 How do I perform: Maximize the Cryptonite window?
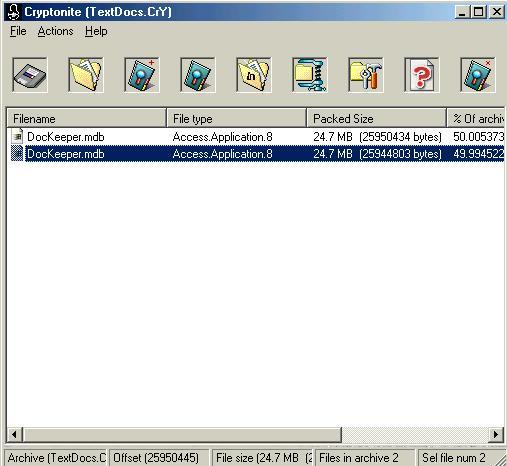click(x=479, y=12)
